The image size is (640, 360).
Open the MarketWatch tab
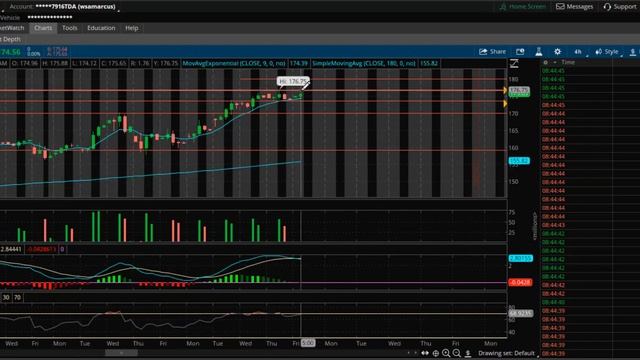point(12,28)
